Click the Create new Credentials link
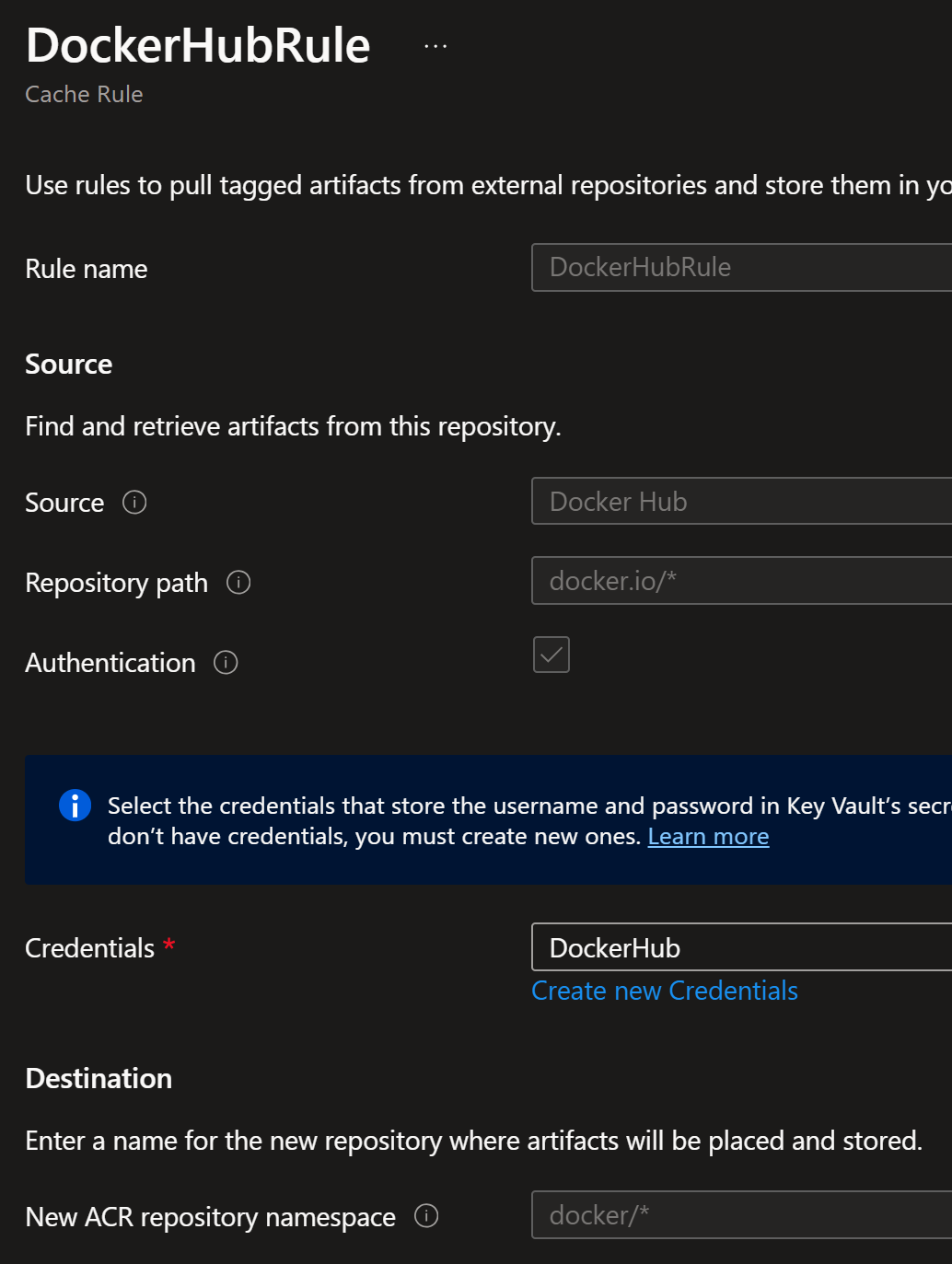The image size is (952, 1264). [x=665, y=991]
